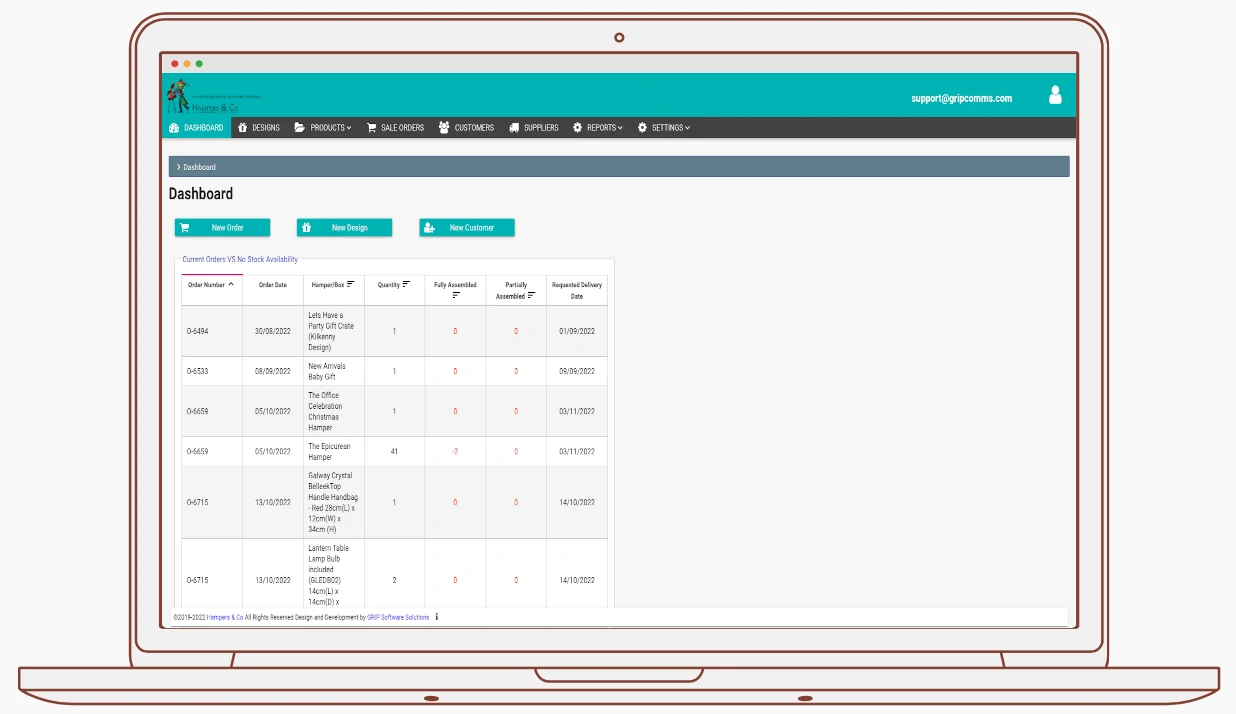Click the Sale Orders cart icon in the navbar
Image resolution: width=1236 pixels, height=714 pixels.
(x=372, y=128)
